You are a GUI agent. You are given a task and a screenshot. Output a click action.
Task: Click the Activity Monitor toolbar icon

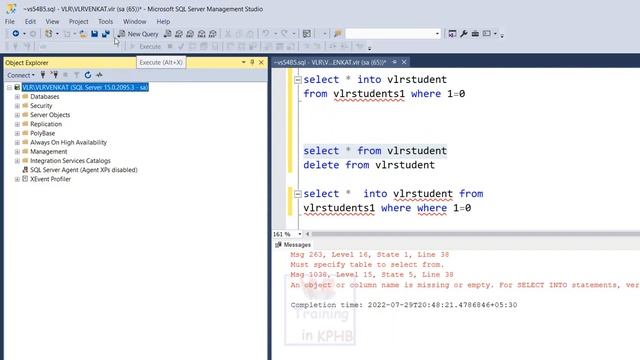tap(307, 34)
